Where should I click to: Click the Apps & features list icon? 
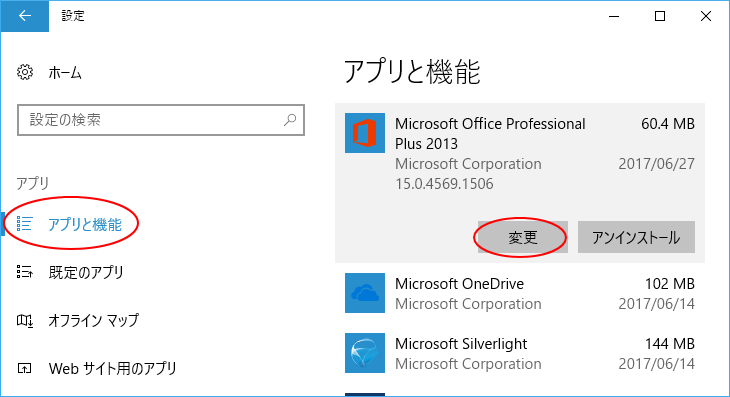click(24, 224)
